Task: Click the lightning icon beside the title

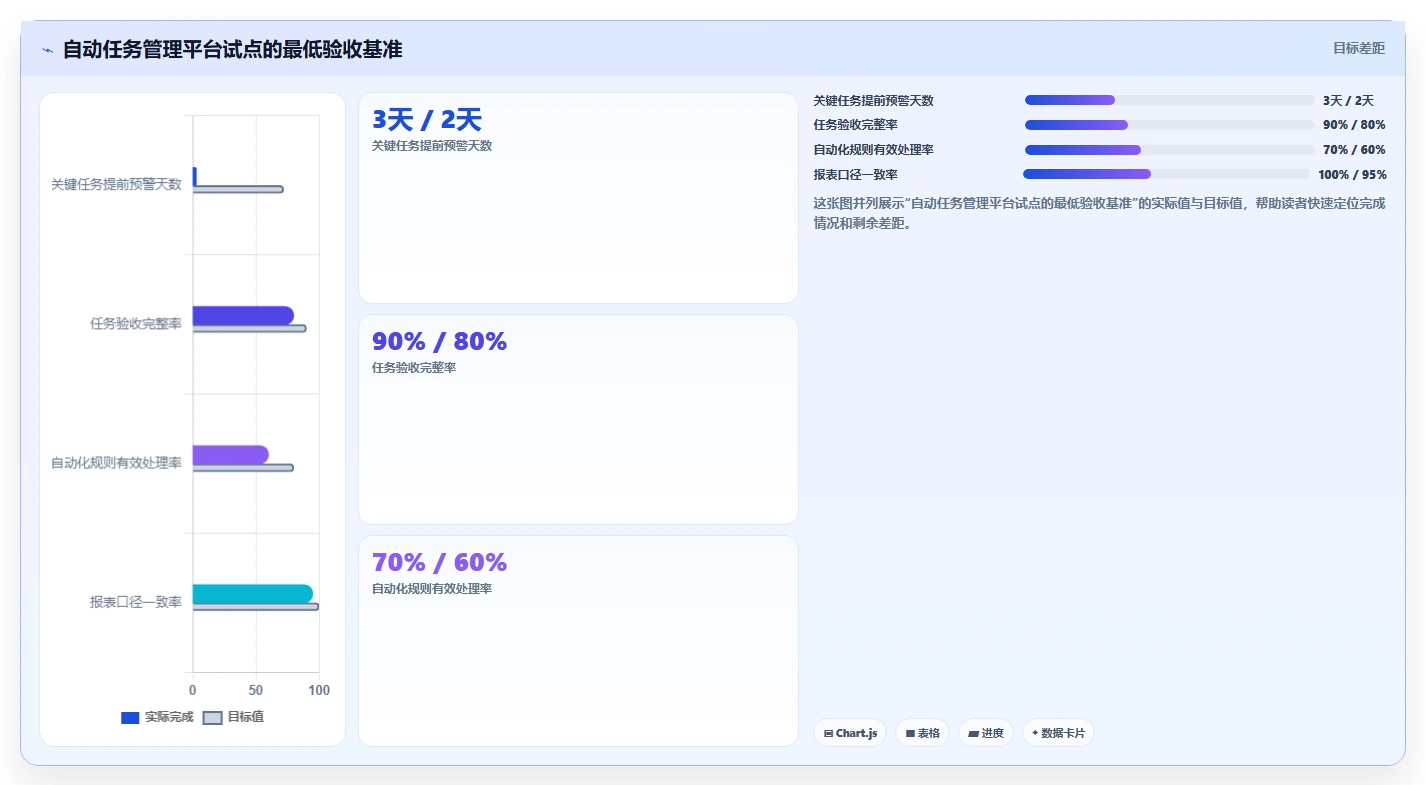Action: (47, 50)
